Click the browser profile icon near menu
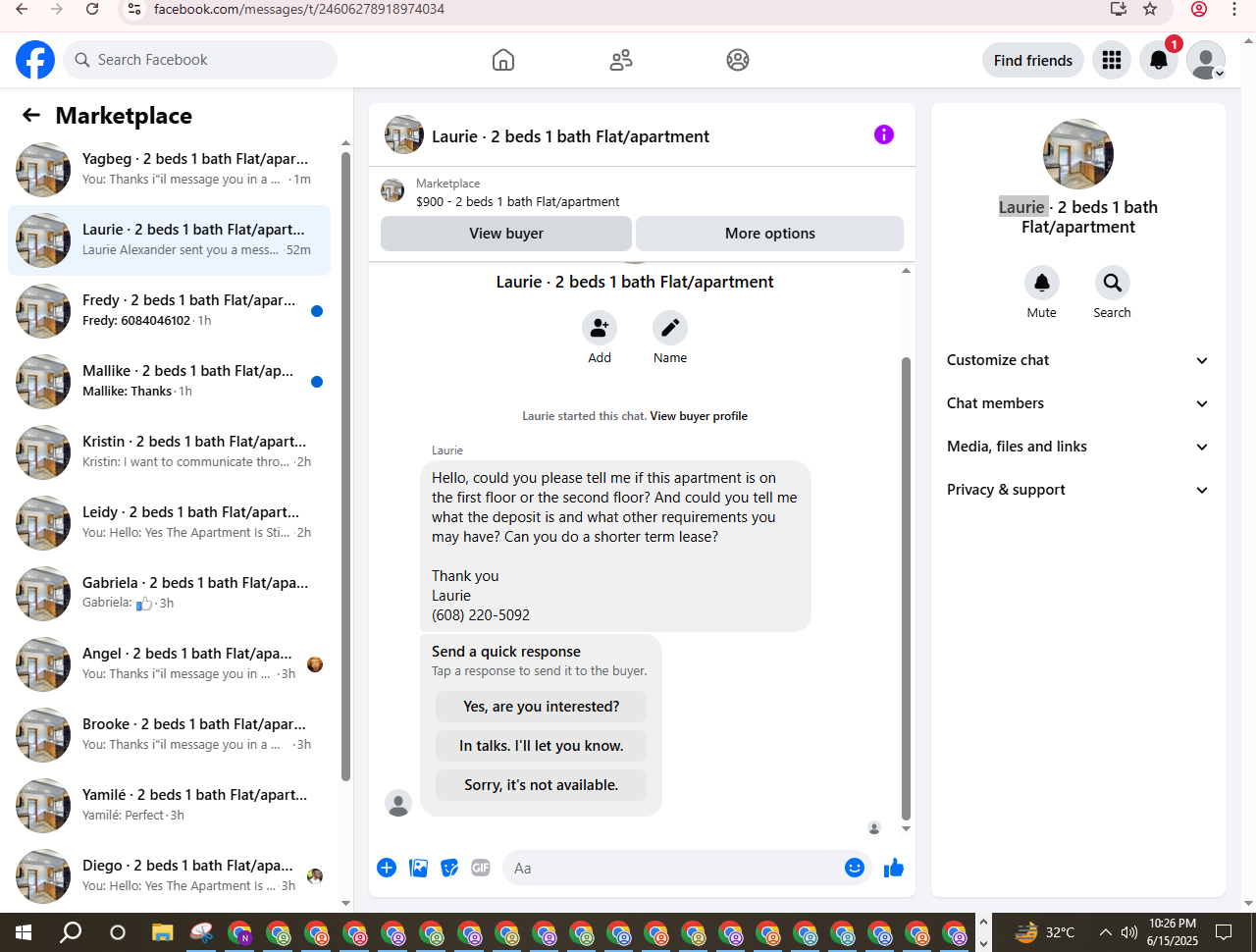Screen dimensions: 1256x952 pos(1199,9)
